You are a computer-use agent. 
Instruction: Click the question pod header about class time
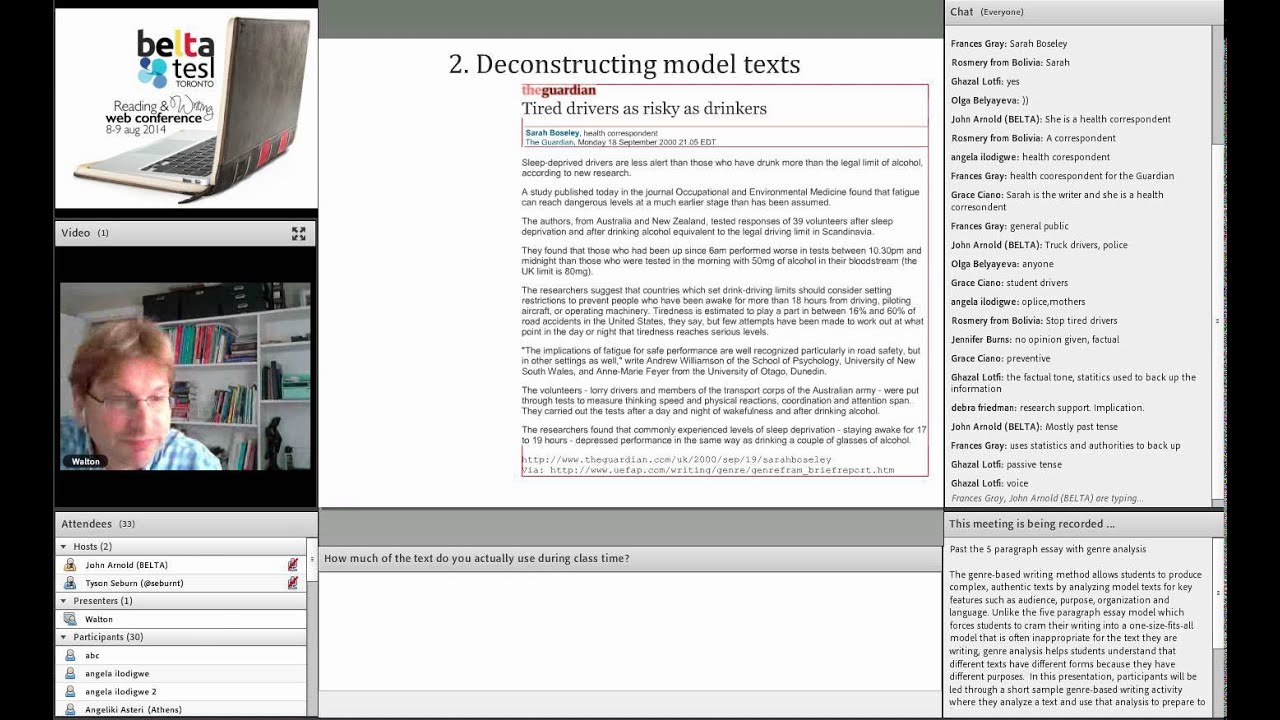click(x=630, y=558)
